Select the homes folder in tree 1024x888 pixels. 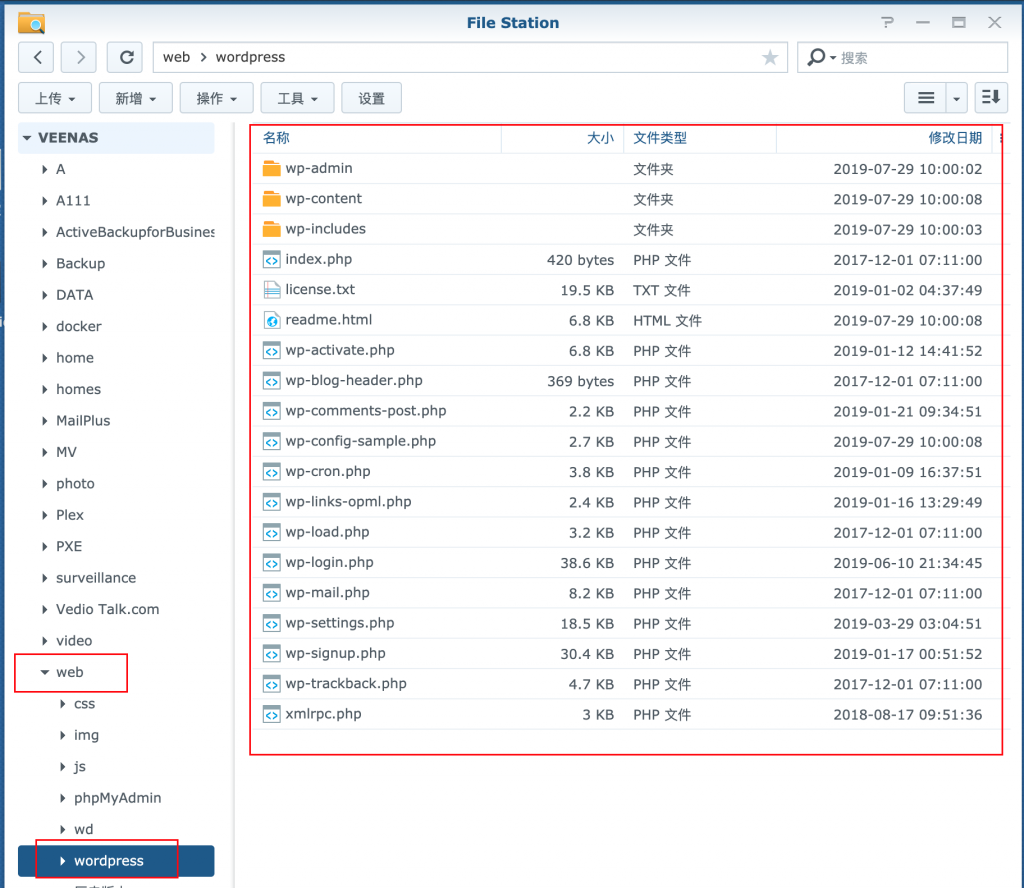78,390
